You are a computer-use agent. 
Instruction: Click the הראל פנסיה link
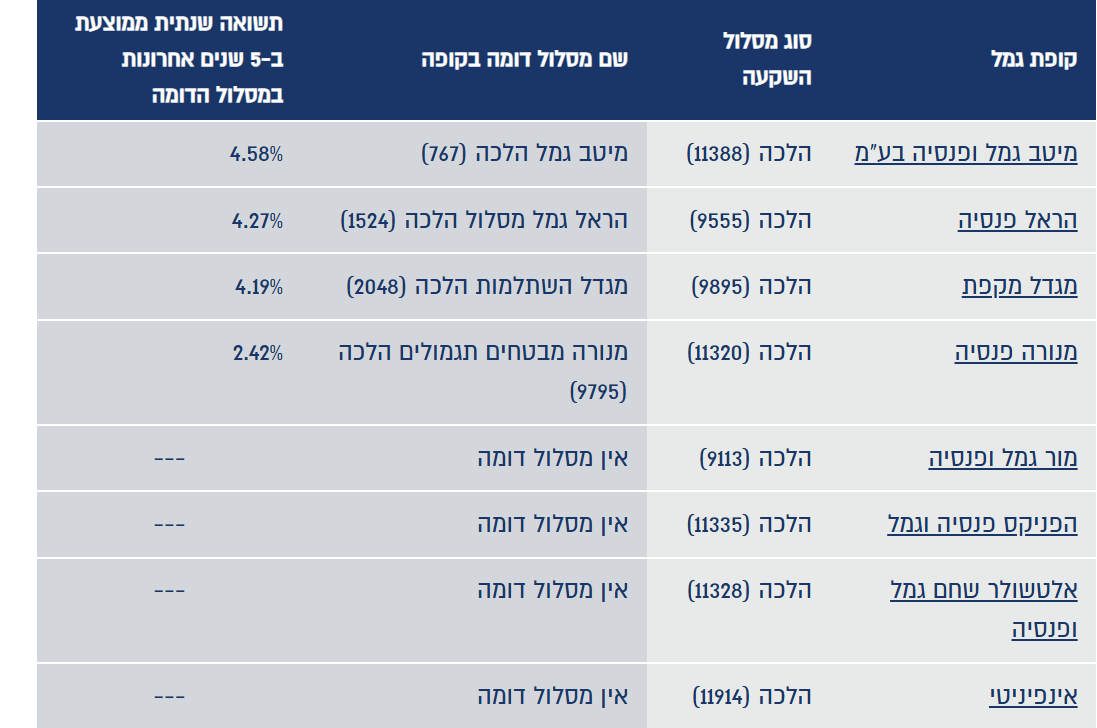point(1017,220)
